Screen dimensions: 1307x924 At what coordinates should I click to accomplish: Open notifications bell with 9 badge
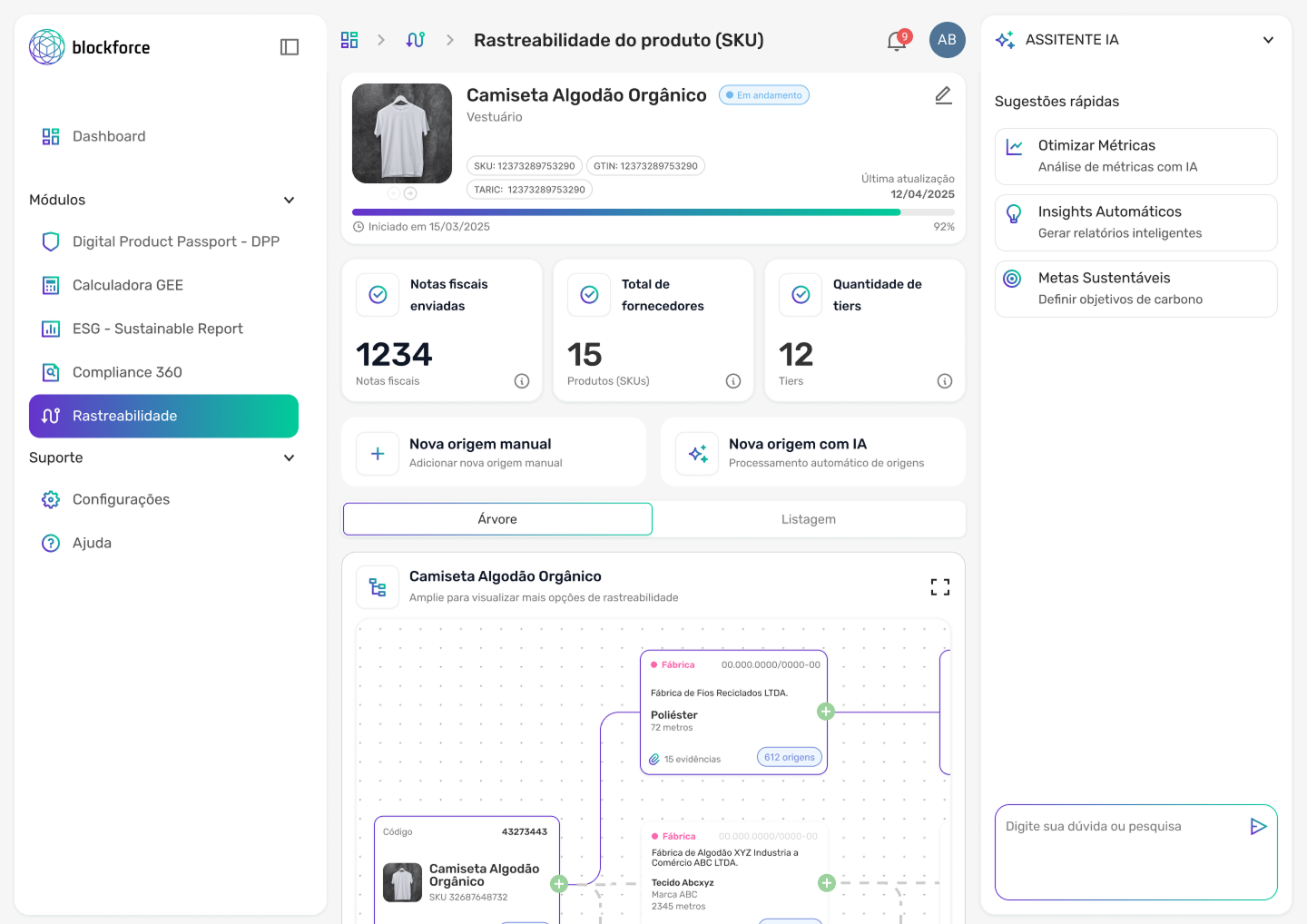pyautogui.click(x=897, y=41)
